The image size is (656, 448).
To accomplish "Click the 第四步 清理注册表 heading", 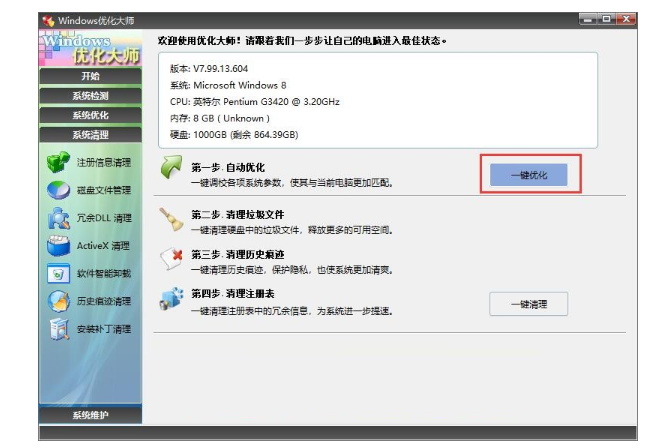I will [233, 294].
